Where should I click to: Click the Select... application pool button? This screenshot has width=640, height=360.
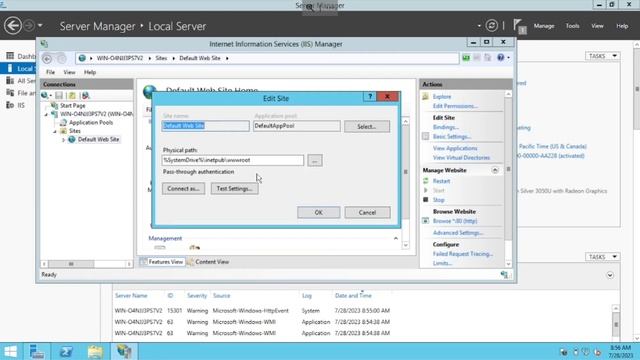click(367, 127)
